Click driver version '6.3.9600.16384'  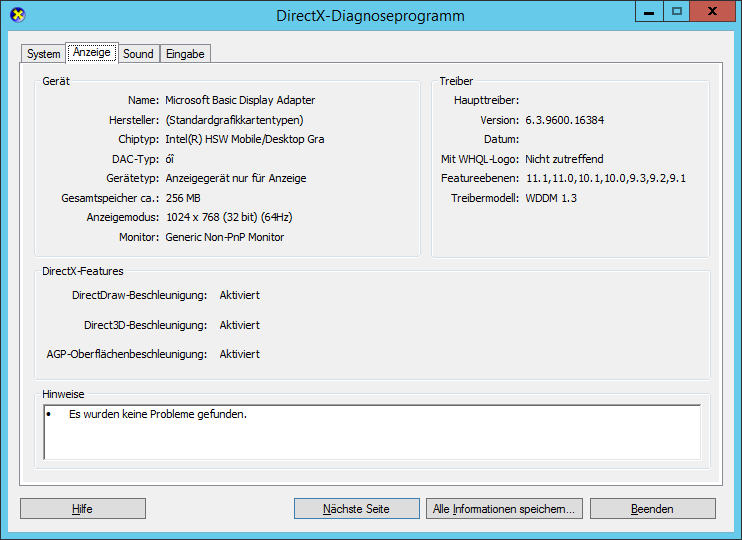pos(565,120)
